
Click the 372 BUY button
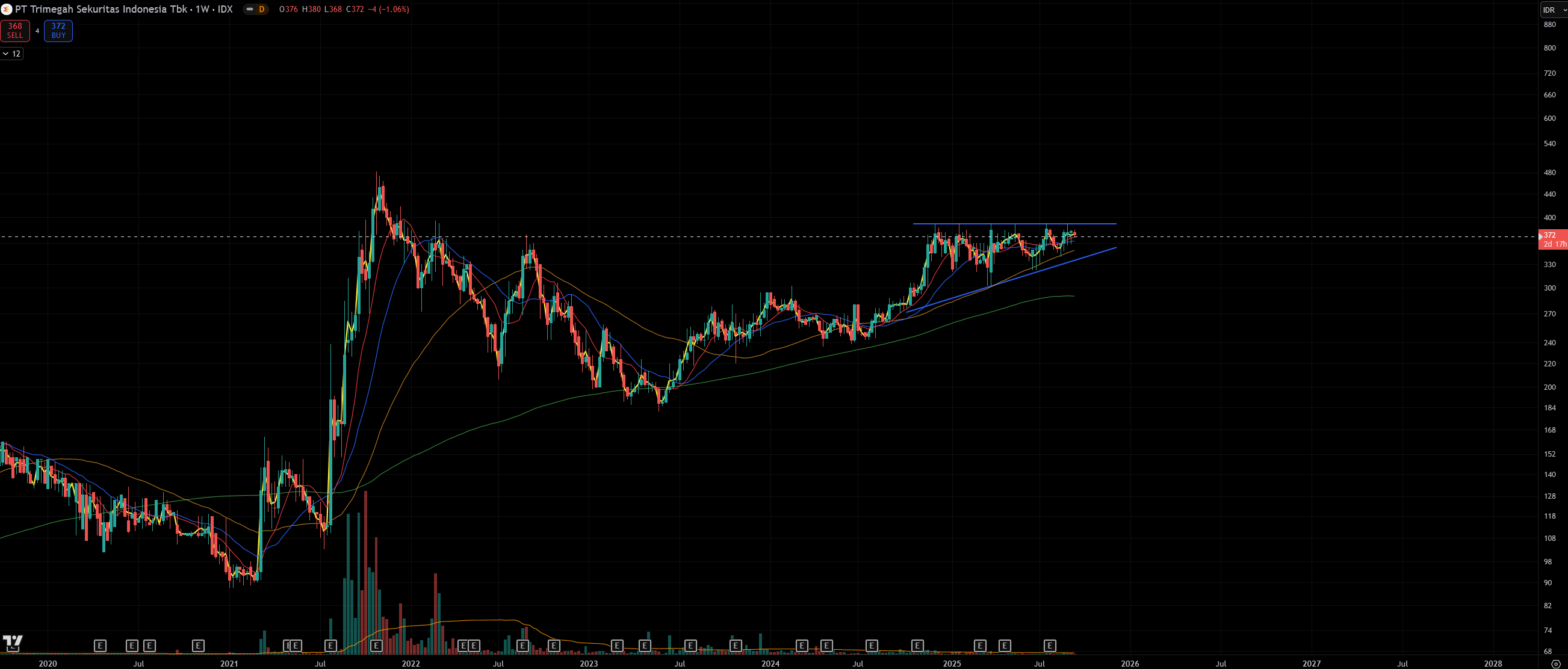58,31
